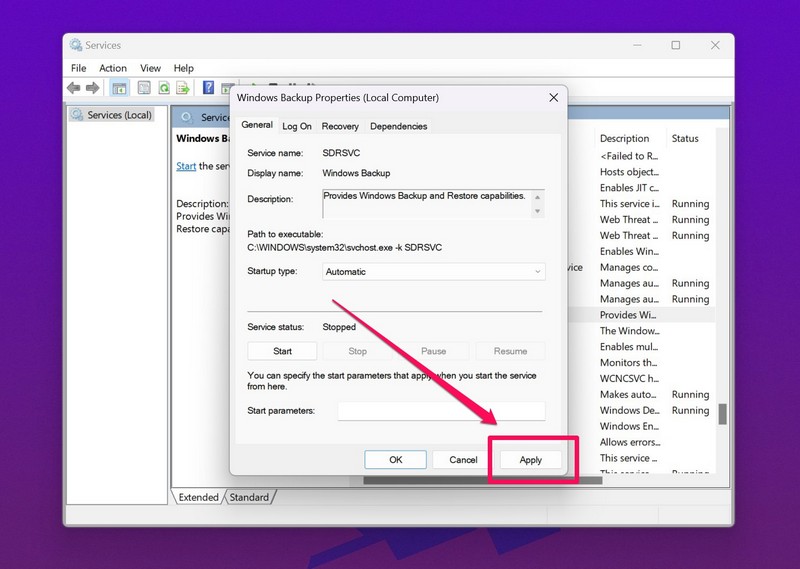Open the View menu
This screenshot has height=569, width=800.
point(150,68)
